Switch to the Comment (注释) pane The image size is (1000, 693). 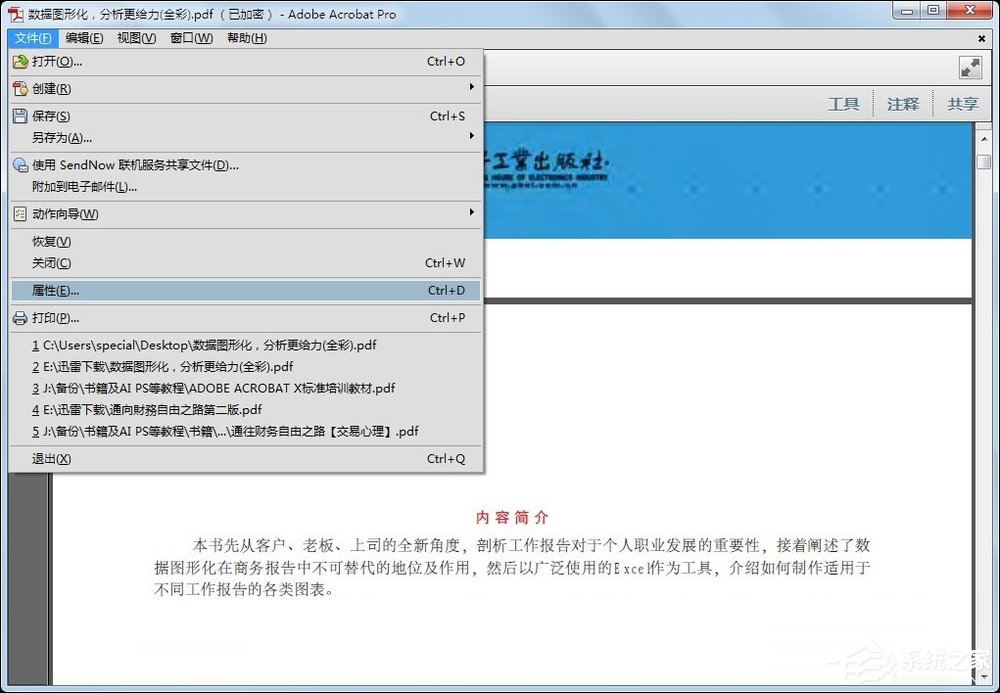tap(903, 103)
